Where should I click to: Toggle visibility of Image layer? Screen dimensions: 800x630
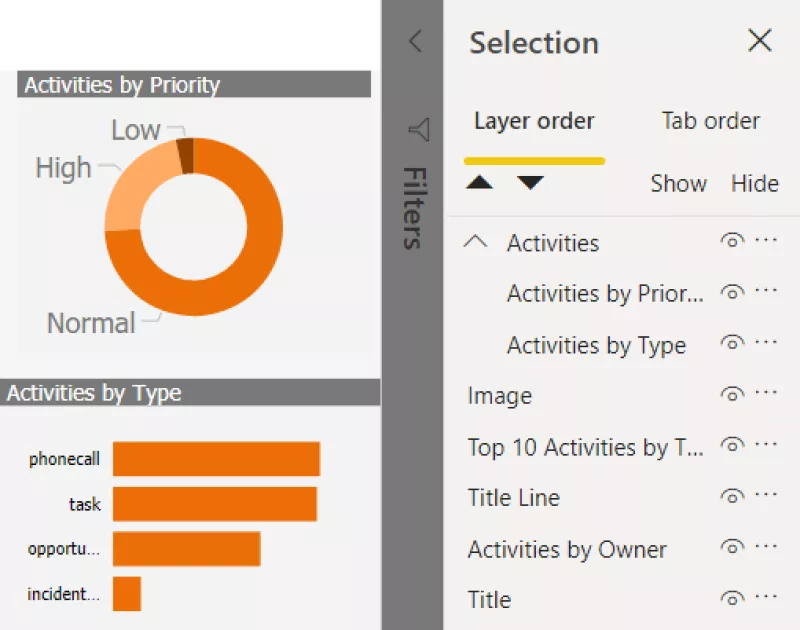pyautogui.click(x=732, y=395)
